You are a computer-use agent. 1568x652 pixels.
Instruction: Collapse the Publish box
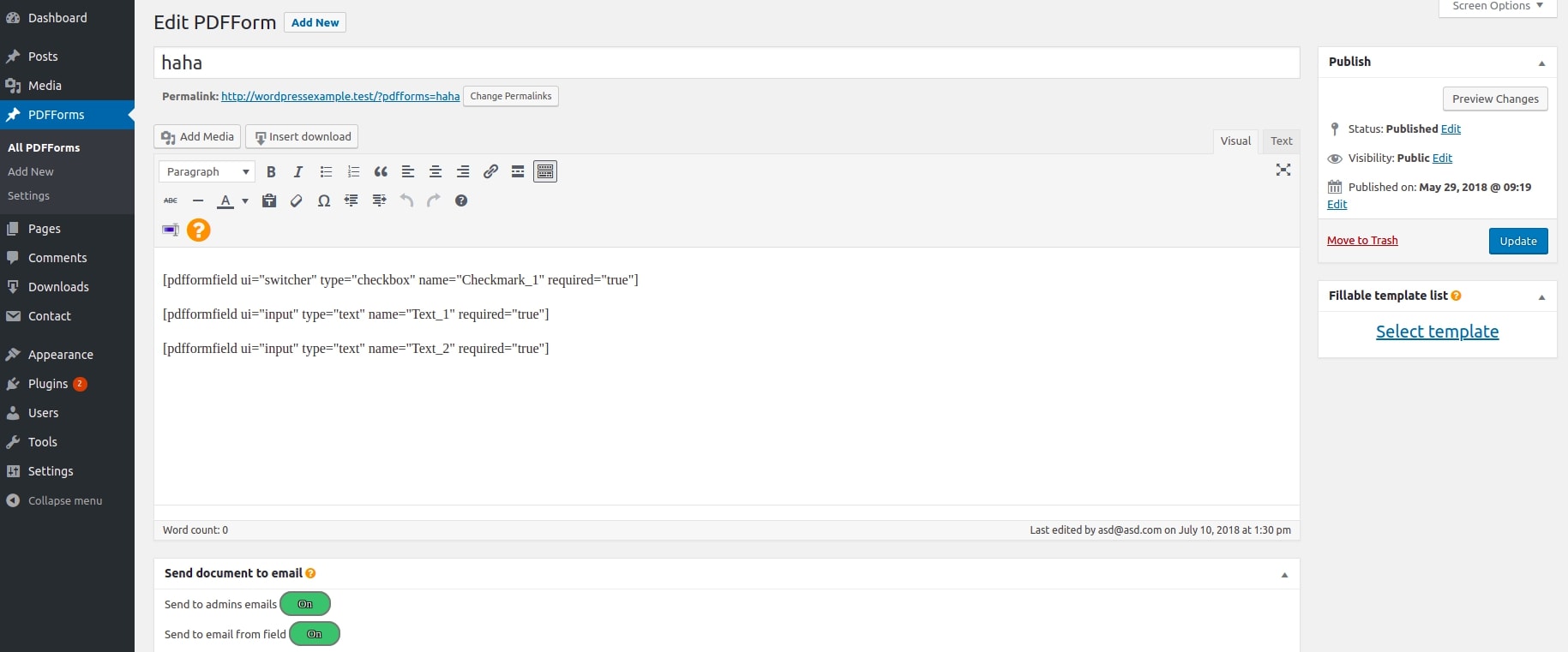pyautogui.click(x=1541, y=63)
